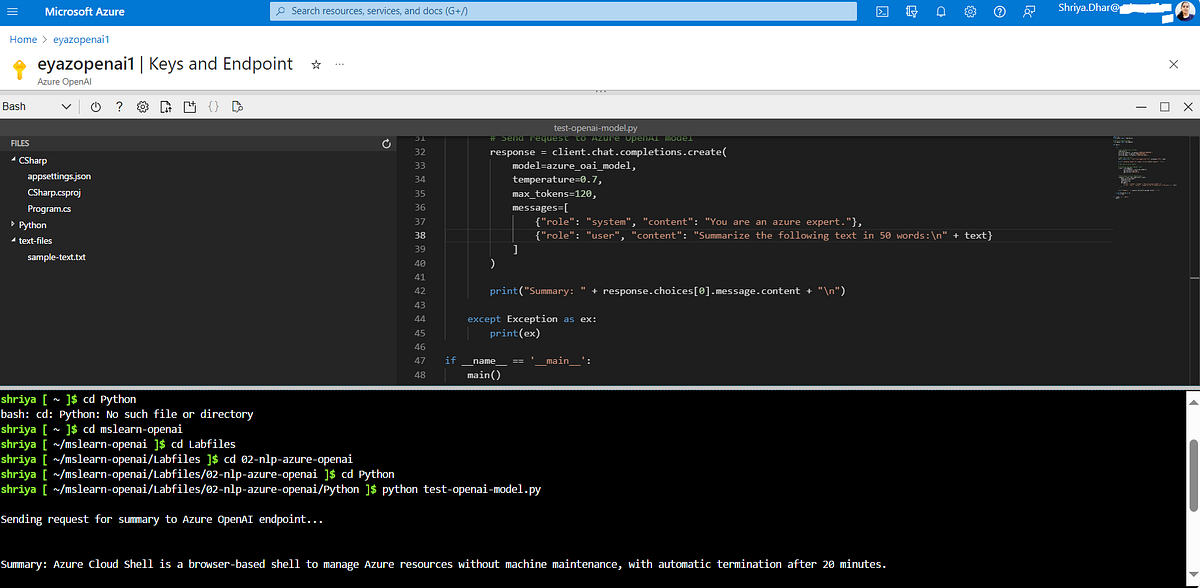Open Cloud Shell help
This screenshot has width=1200, height=588.
118,106
